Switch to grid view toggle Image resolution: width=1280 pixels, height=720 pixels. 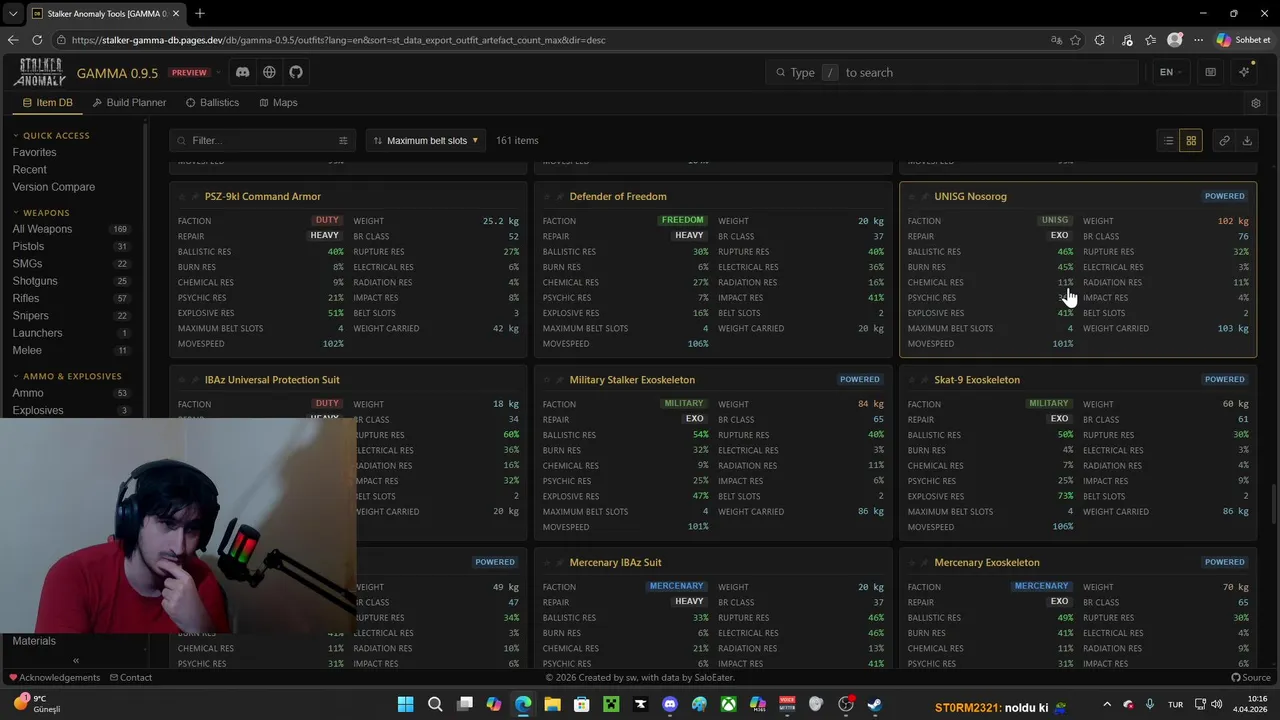1191,141
